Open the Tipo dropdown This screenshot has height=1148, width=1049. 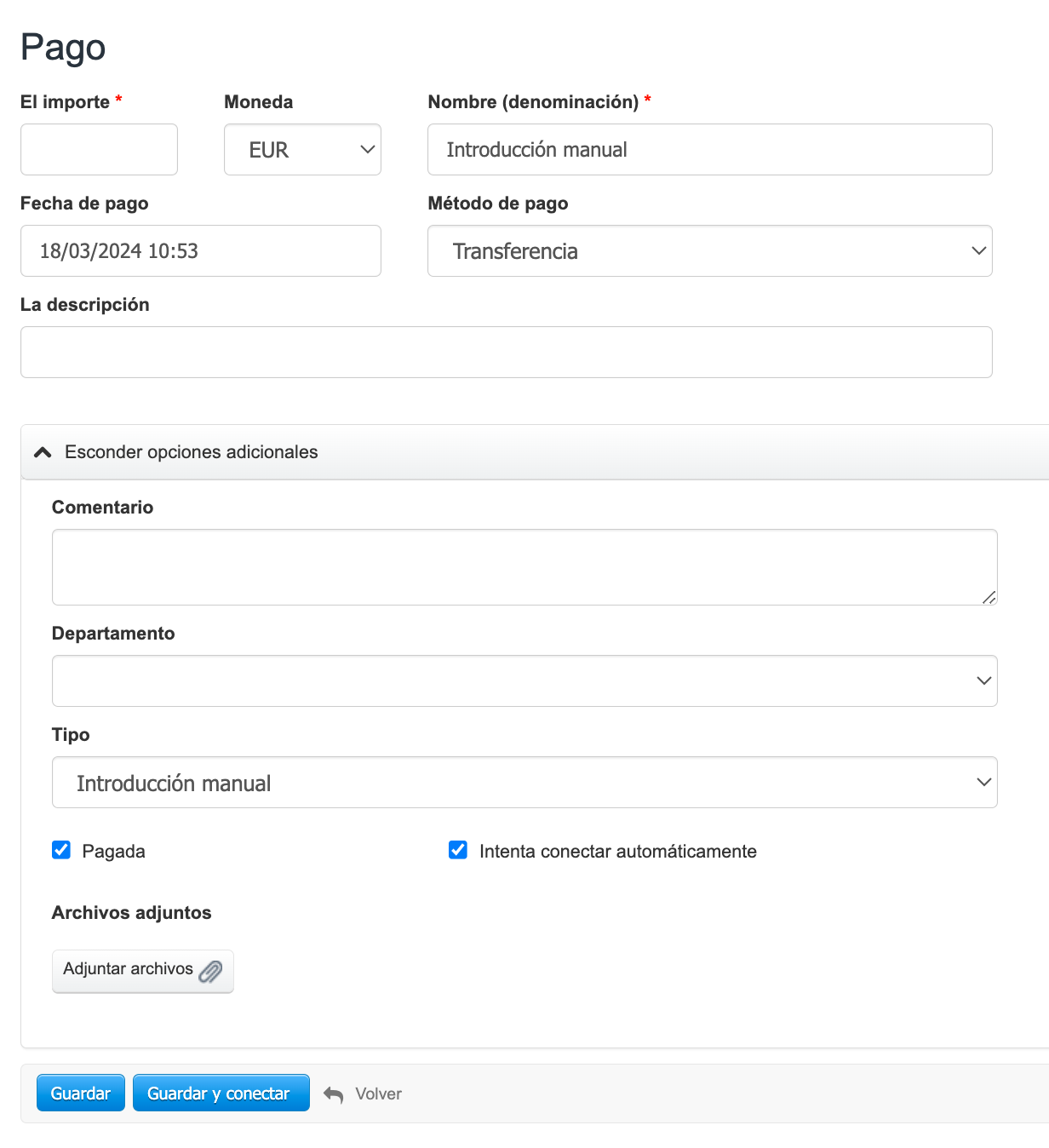(524, 783)
